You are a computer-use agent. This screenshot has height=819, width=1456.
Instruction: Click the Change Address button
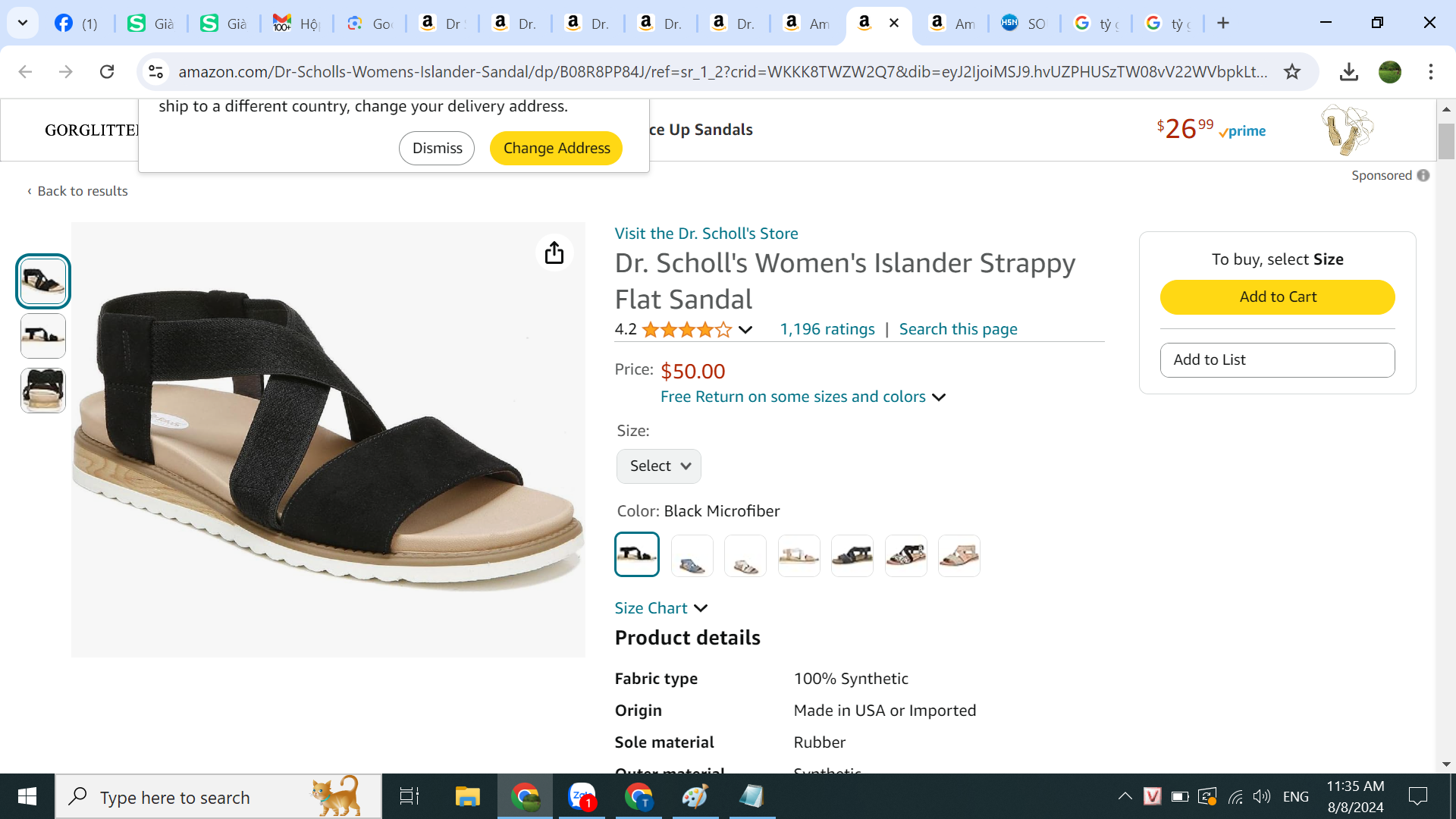point(556,148)
